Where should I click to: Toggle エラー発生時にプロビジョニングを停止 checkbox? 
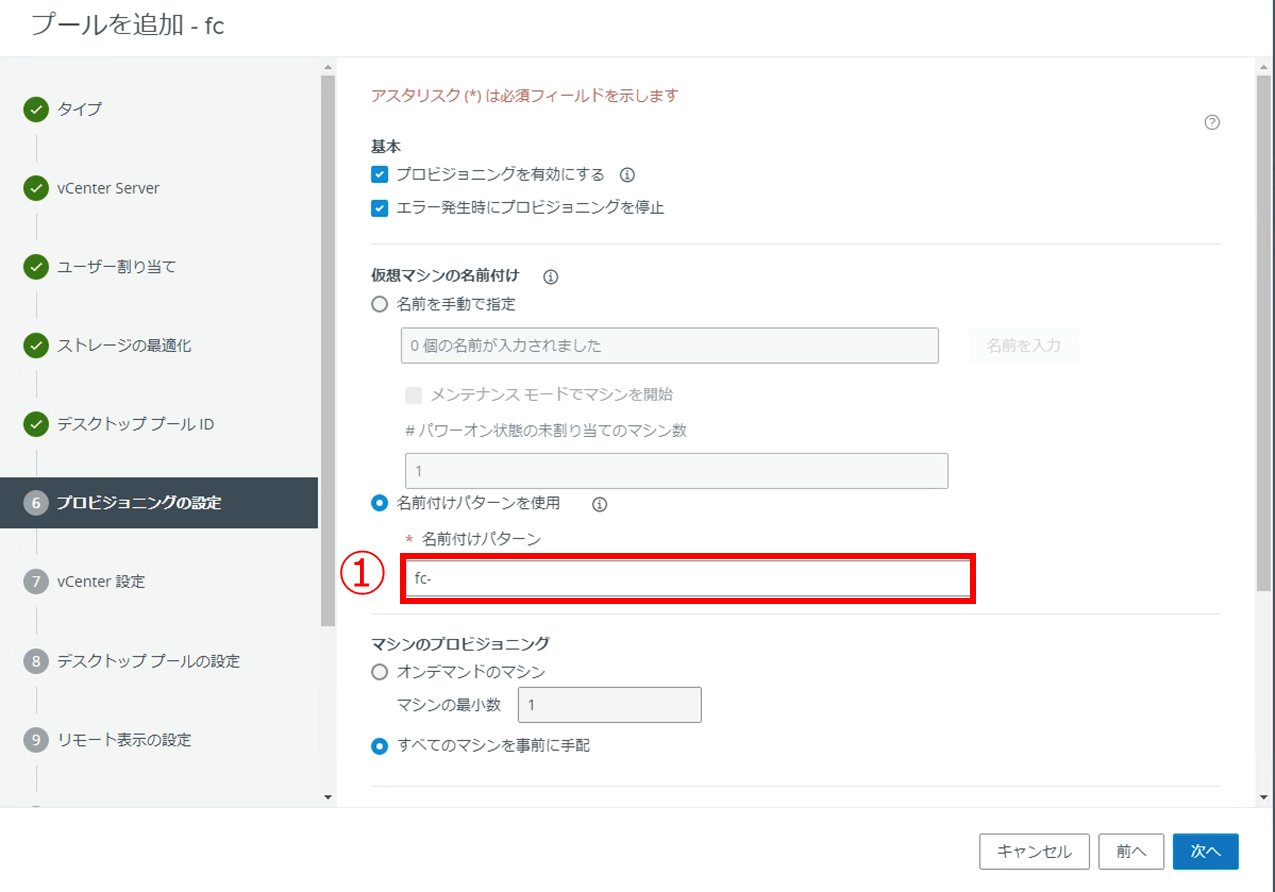click(x=379, y=208)
